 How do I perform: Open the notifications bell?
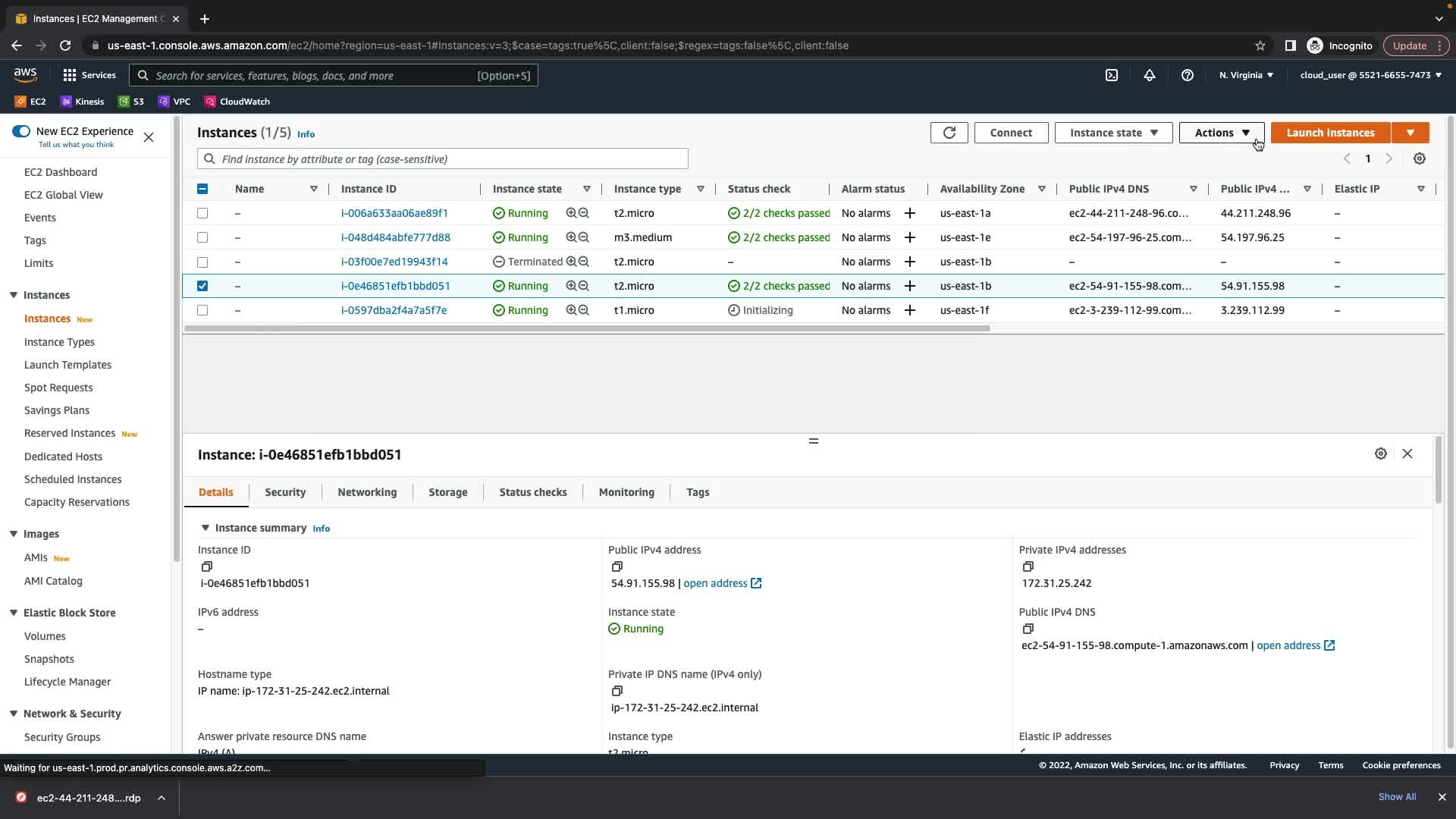pos(1149,75)
